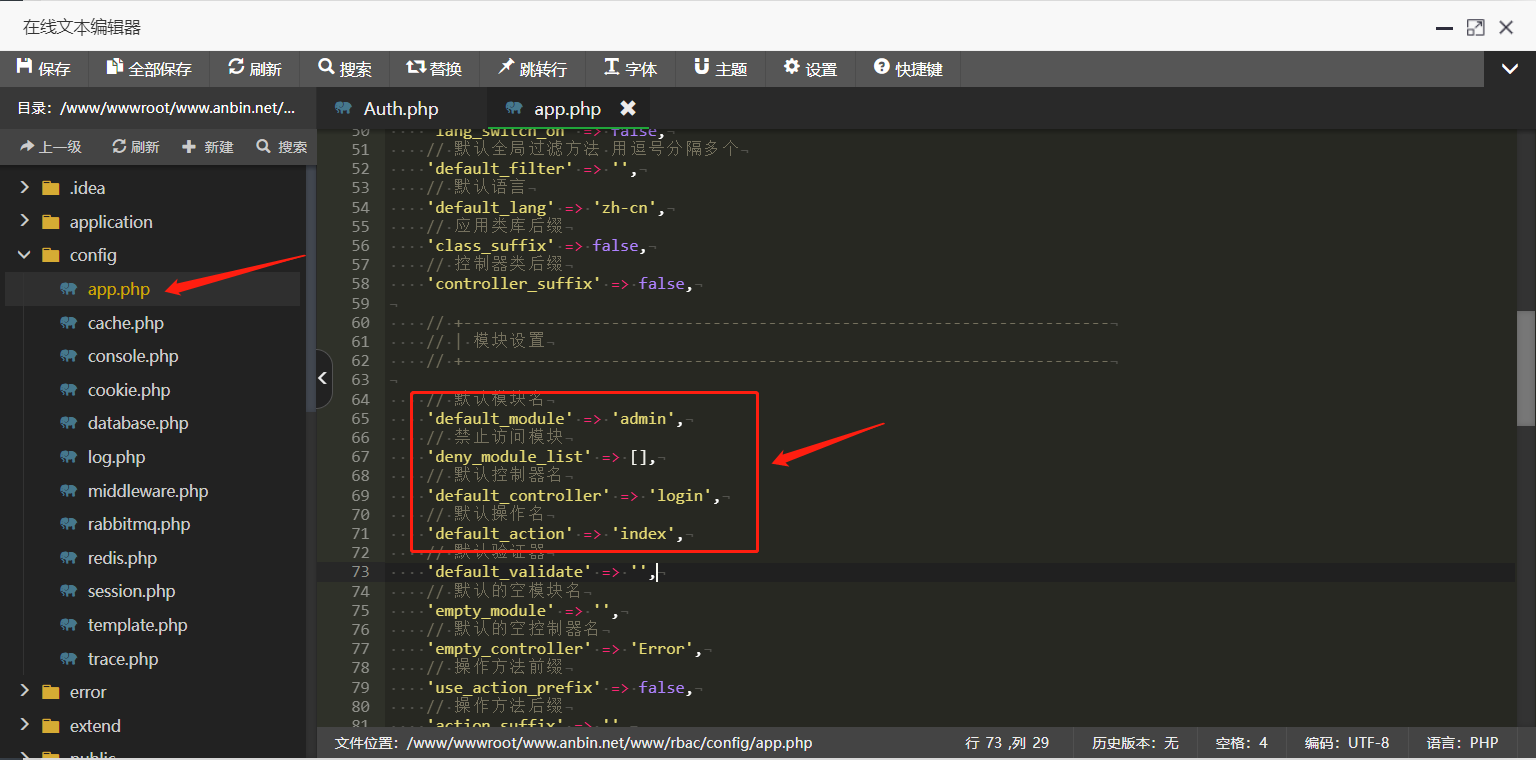Click 'deny_module_list' on line 67
Viewport: 1536px width, 760px height.
(x=508, y=457)
